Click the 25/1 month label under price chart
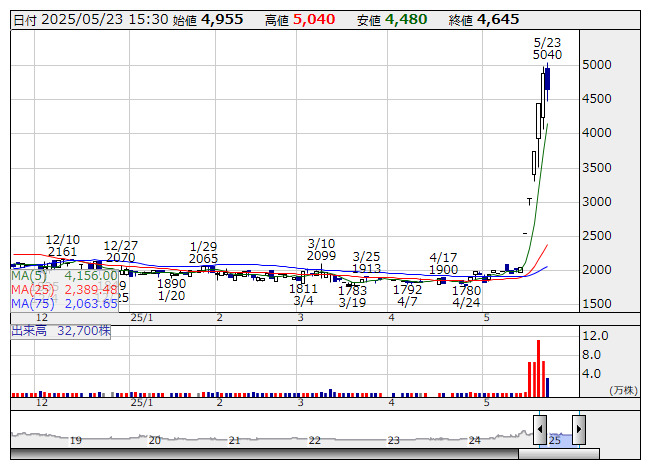The height and width of the screenshot is (470, 653). coord(142,318)
